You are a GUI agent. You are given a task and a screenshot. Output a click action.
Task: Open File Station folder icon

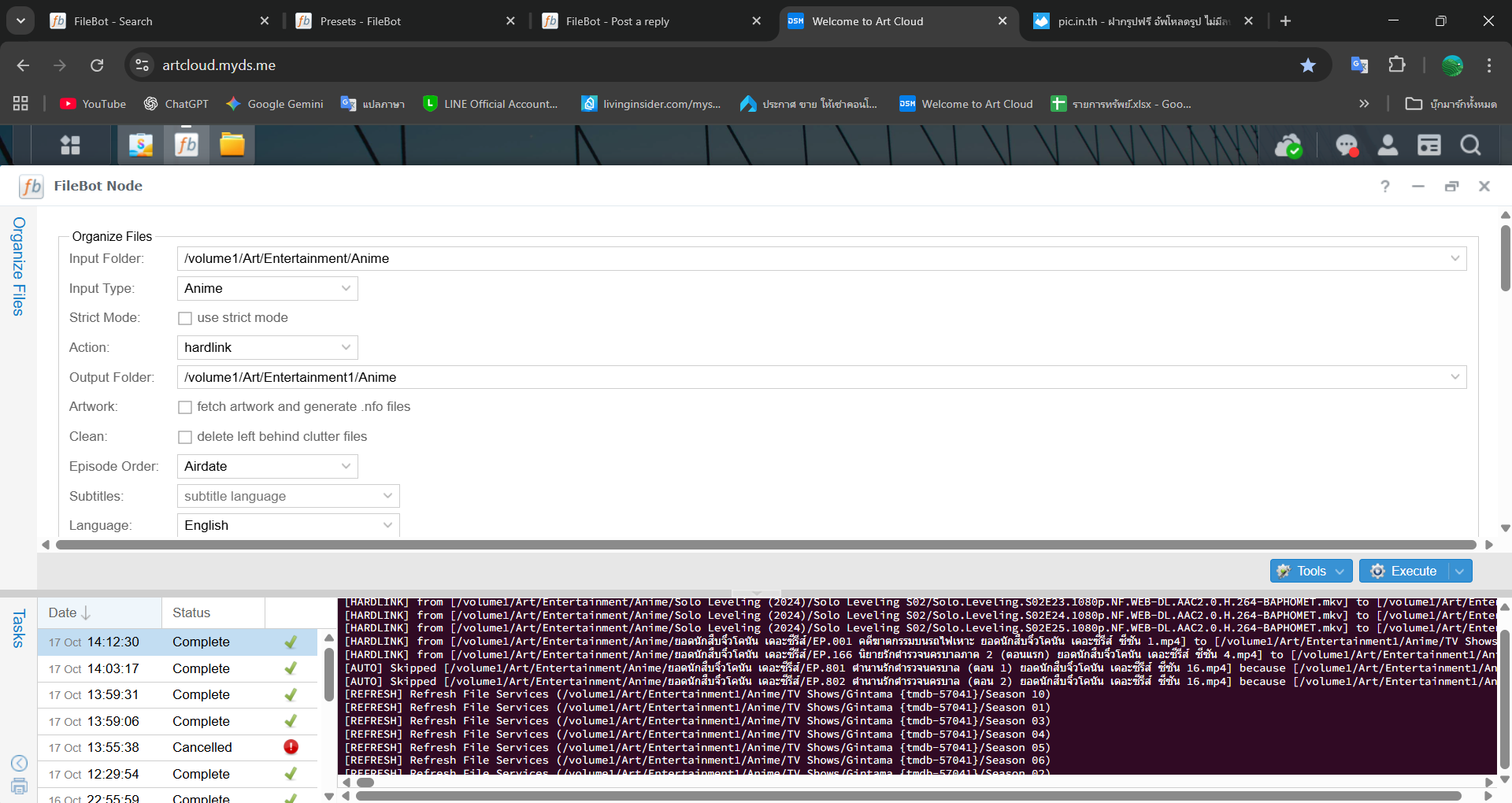pos(232,146)
